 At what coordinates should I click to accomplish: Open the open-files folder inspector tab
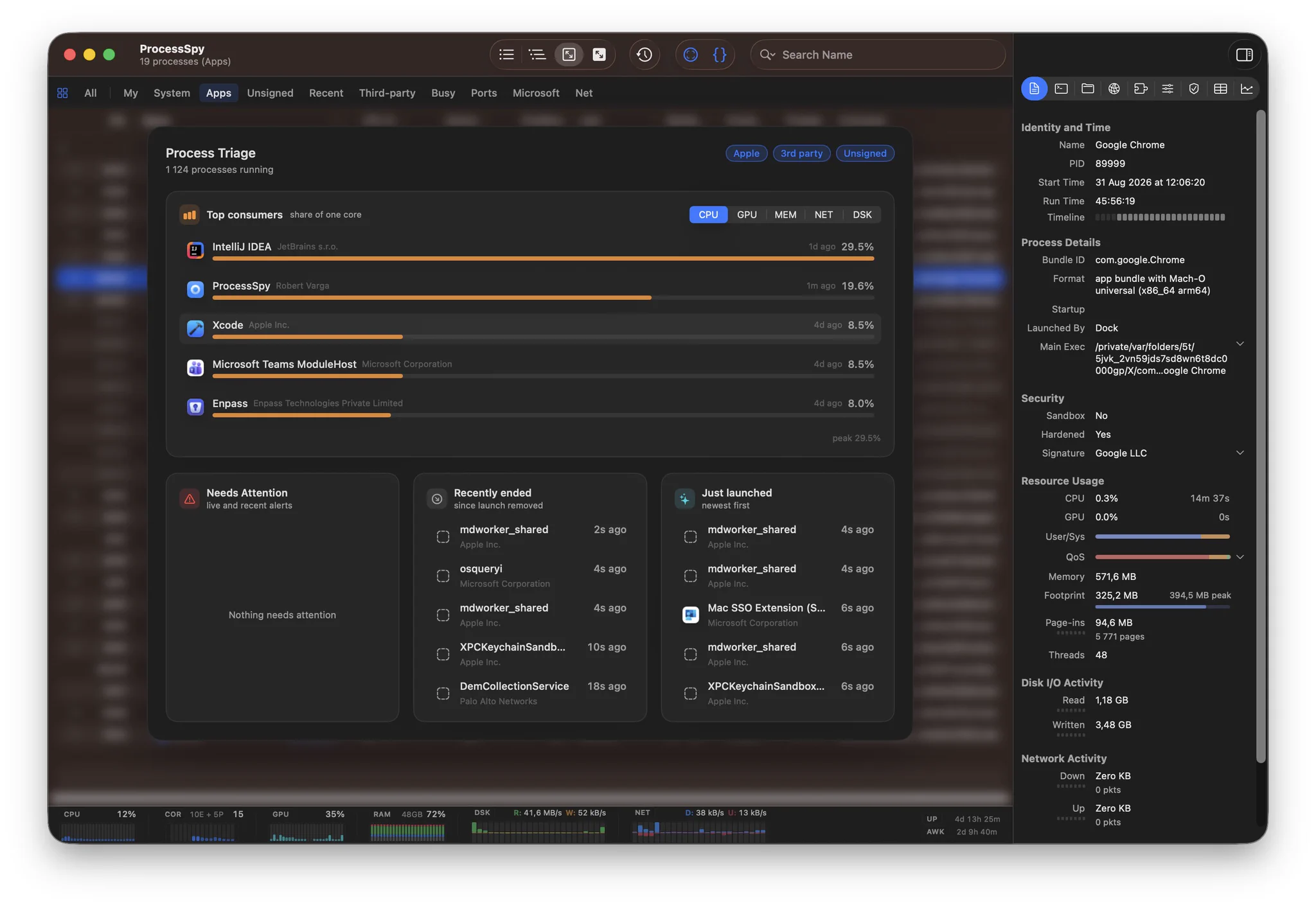point(1087,89)
